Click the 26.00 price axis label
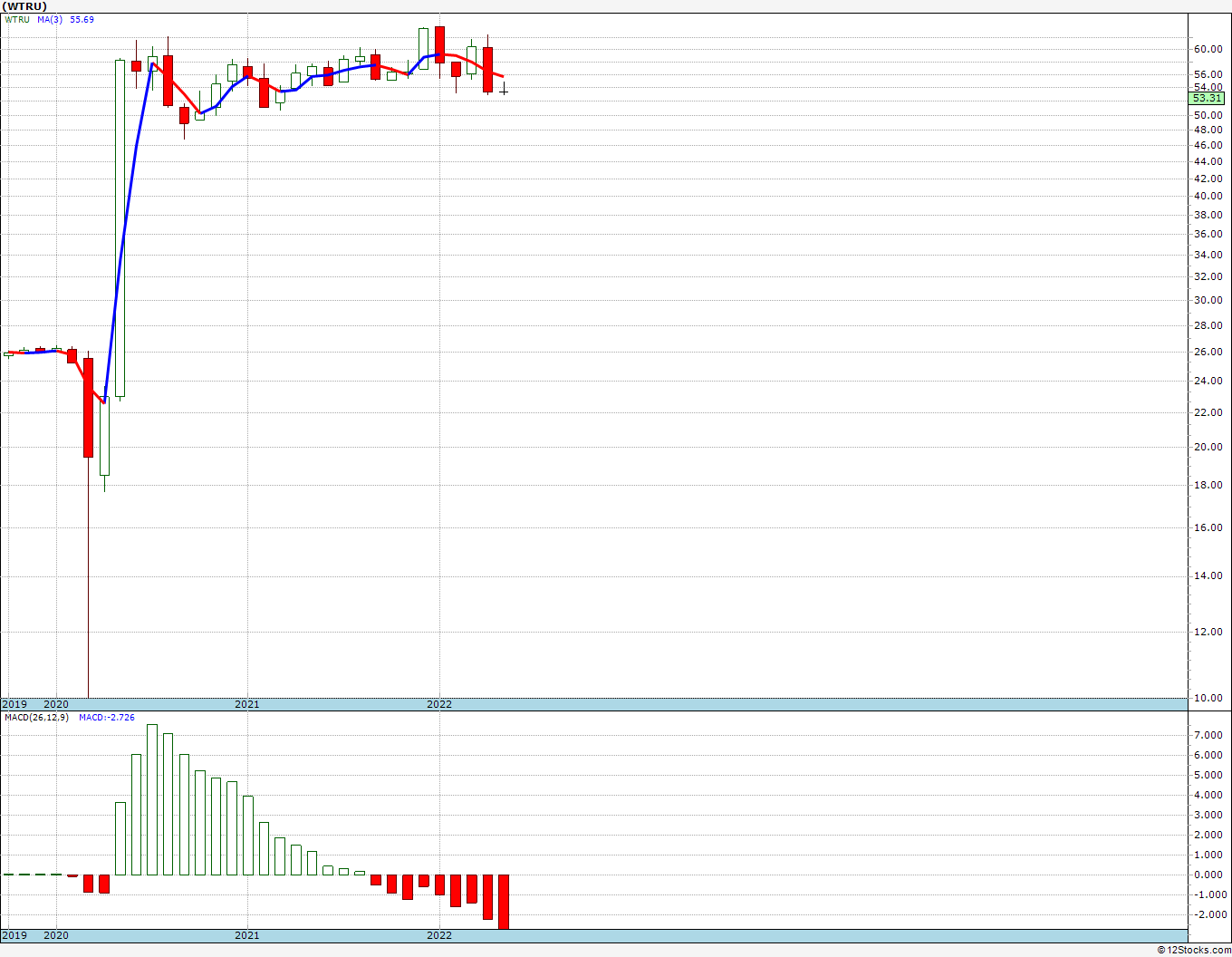Screen dimensions: 1232x957 (1208, 353)
